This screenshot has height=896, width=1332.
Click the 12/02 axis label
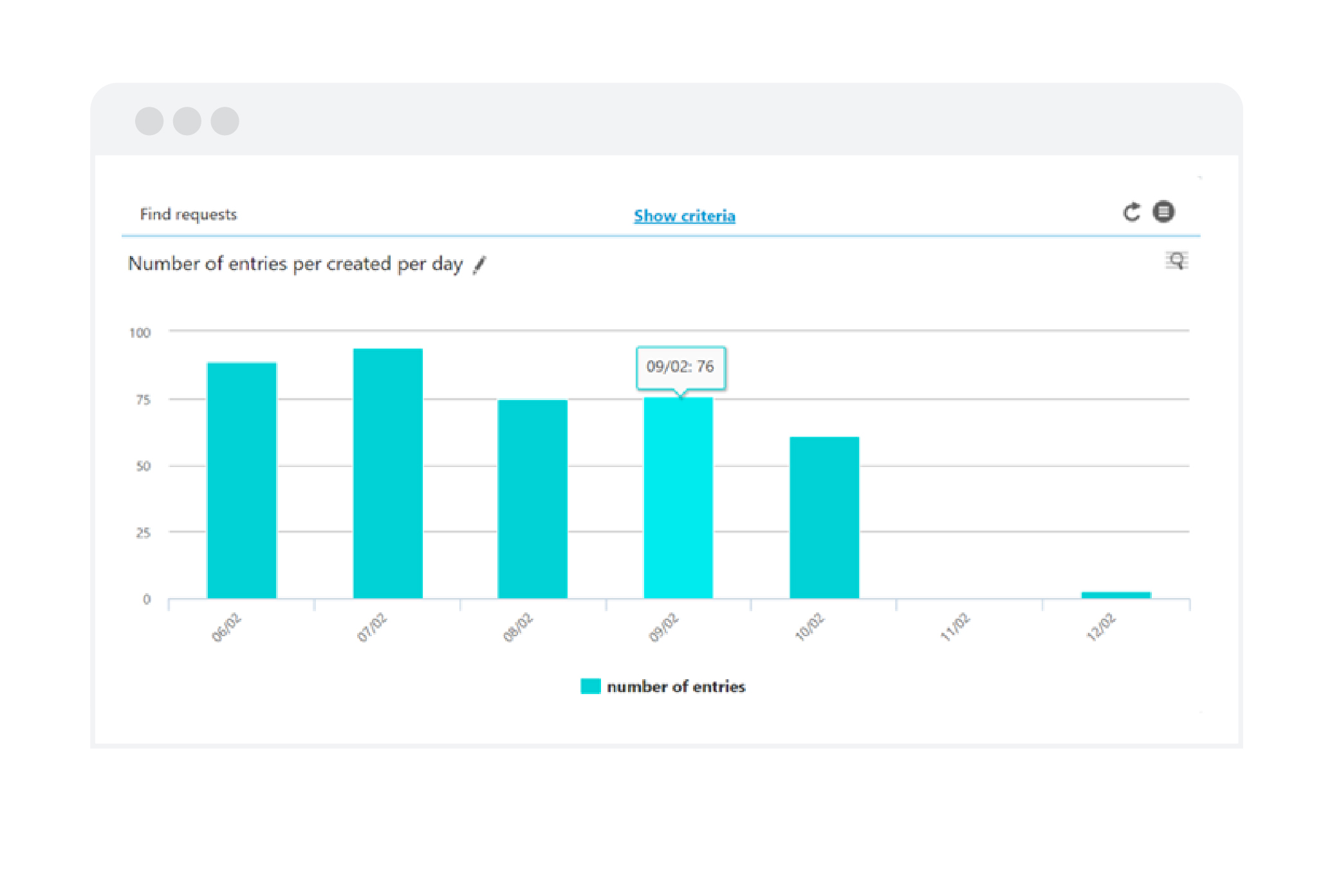[1101, 627]
